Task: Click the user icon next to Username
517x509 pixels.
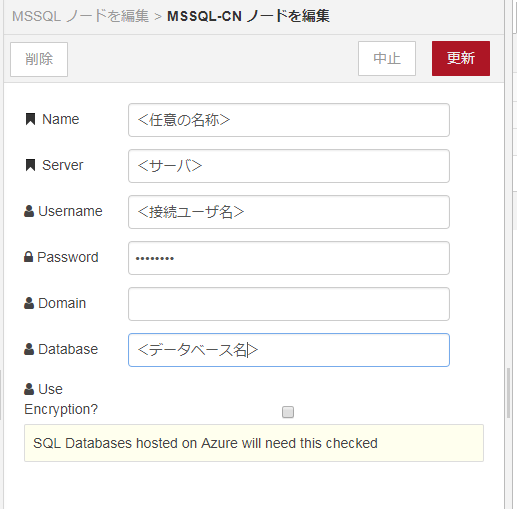Action: click(29, 211)
